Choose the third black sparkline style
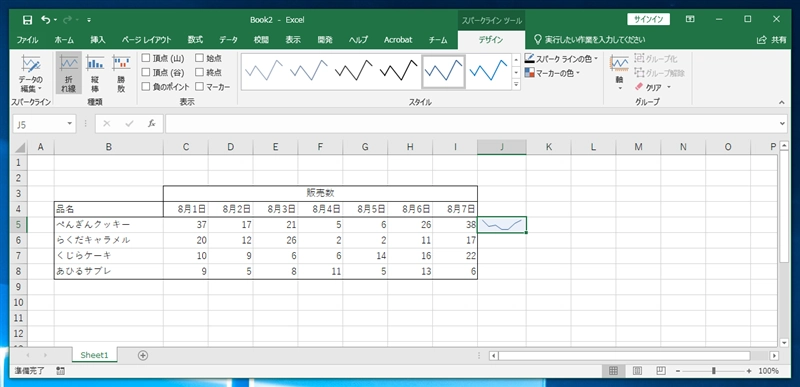Viewport: 800px width, 387px height. click(354, 71)
